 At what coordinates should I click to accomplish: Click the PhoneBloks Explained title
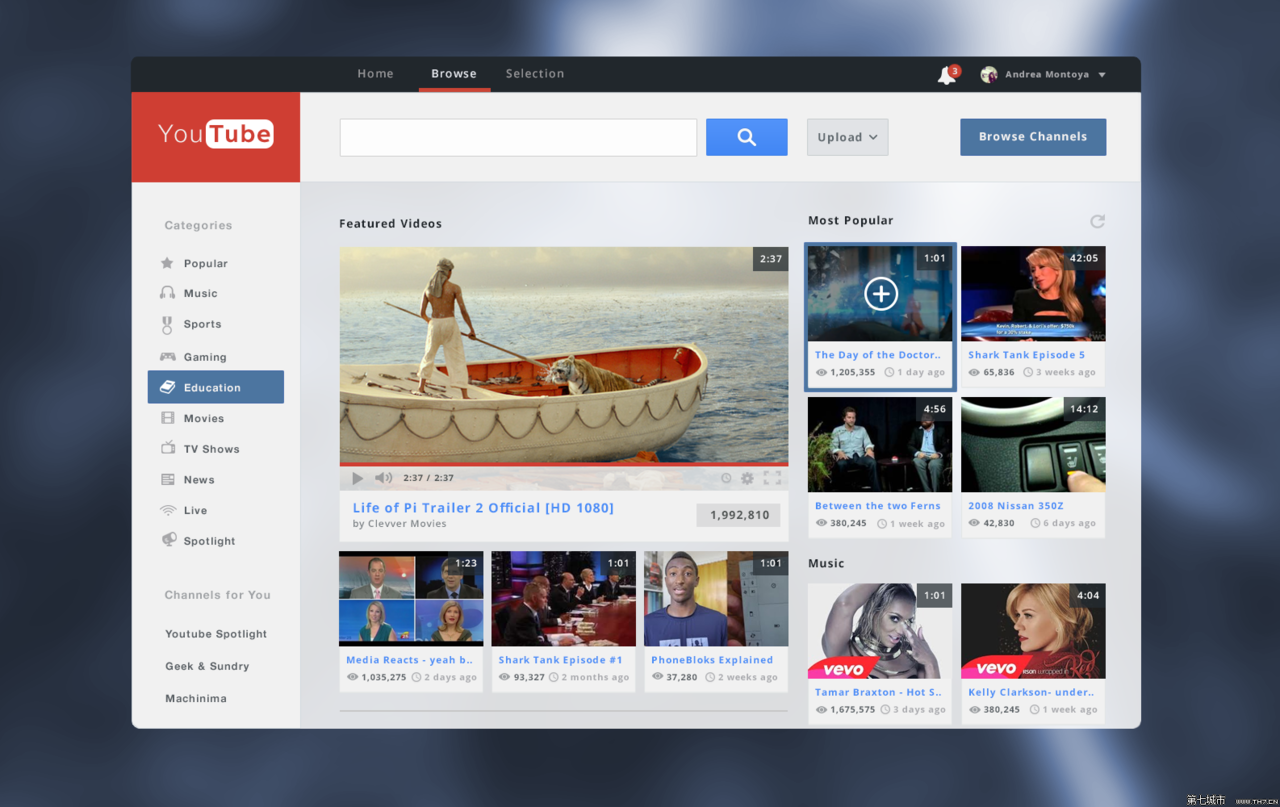pyautogui.click(x=712, y=660)
